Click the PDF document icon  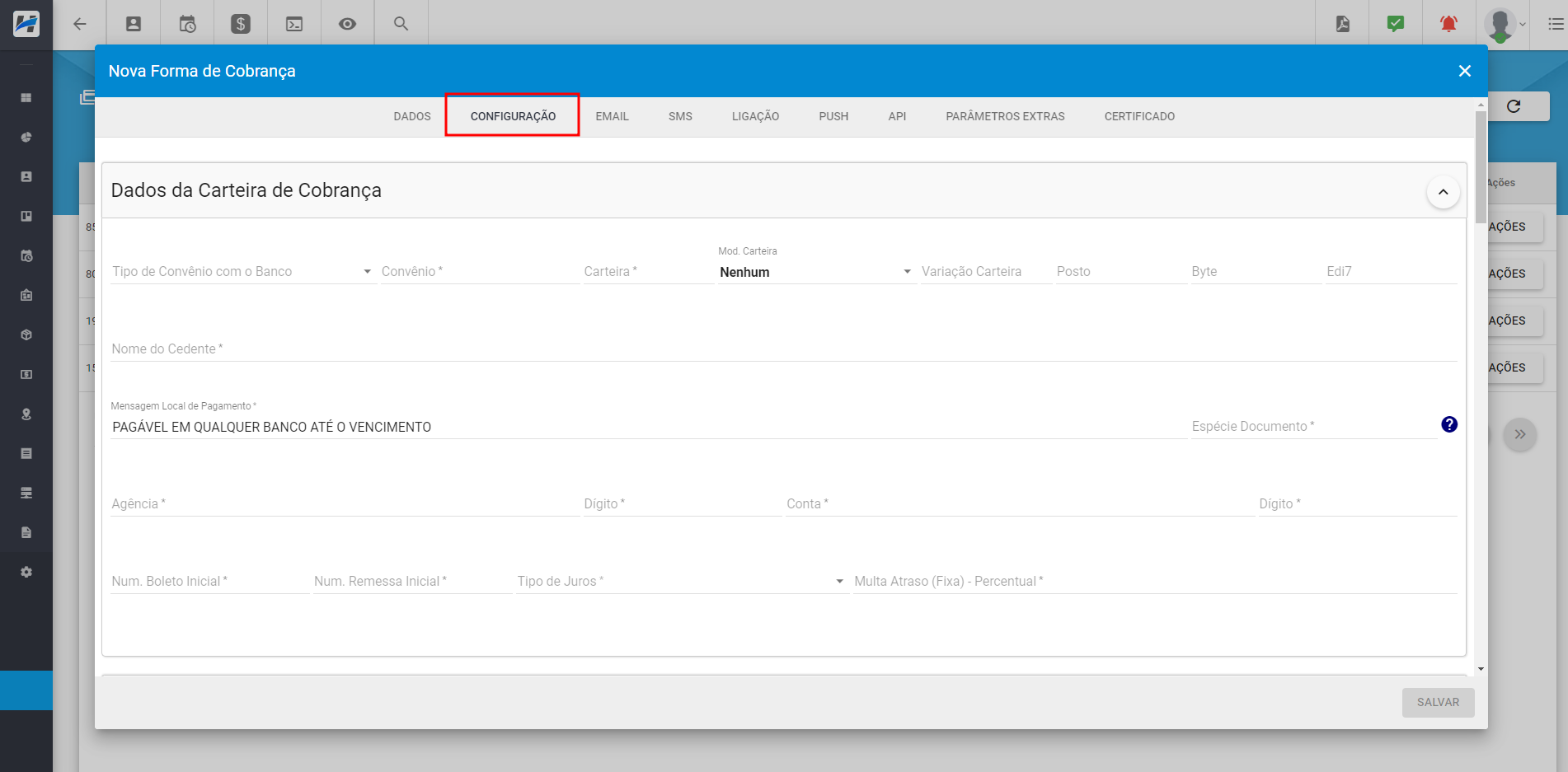1343,24
